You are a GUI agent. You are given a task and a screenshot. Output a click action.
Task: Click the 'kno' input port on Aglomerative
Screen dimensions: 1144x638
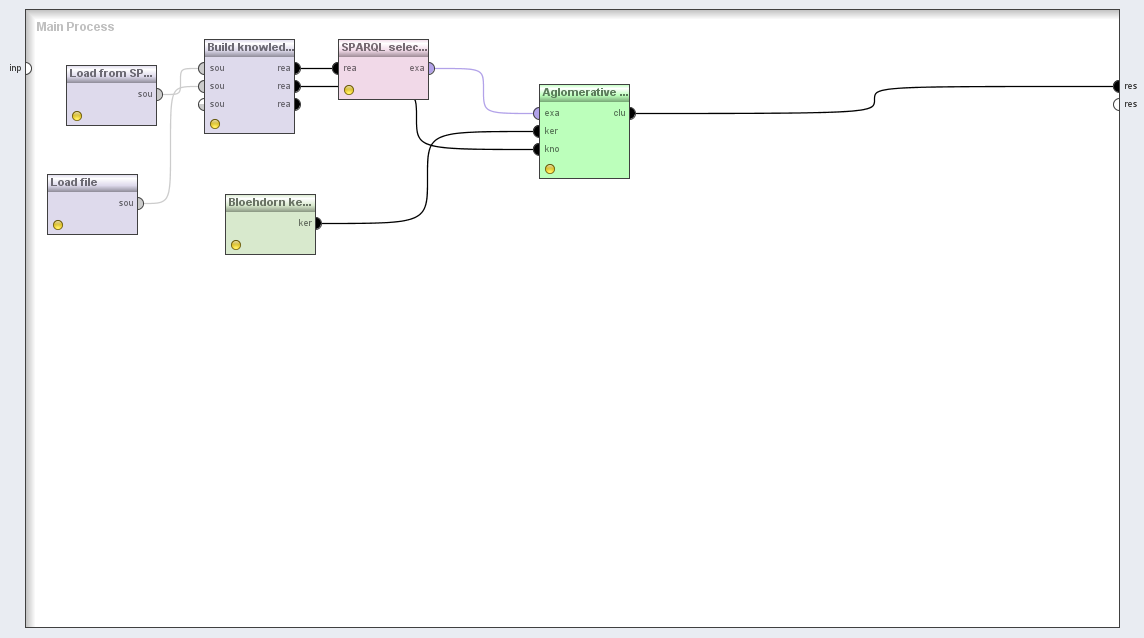pyautogui.click(x=537, y=149)
